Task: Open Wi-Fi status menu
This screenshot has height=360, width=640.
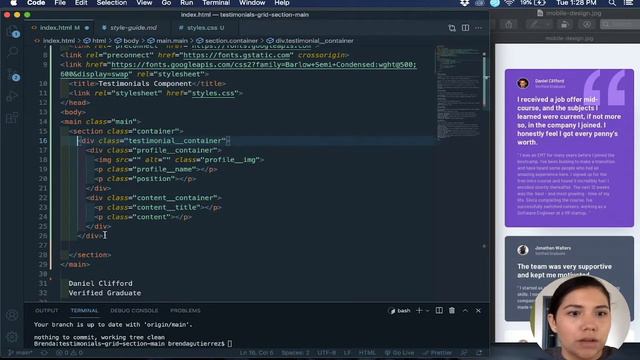Action: click(509, 3)
